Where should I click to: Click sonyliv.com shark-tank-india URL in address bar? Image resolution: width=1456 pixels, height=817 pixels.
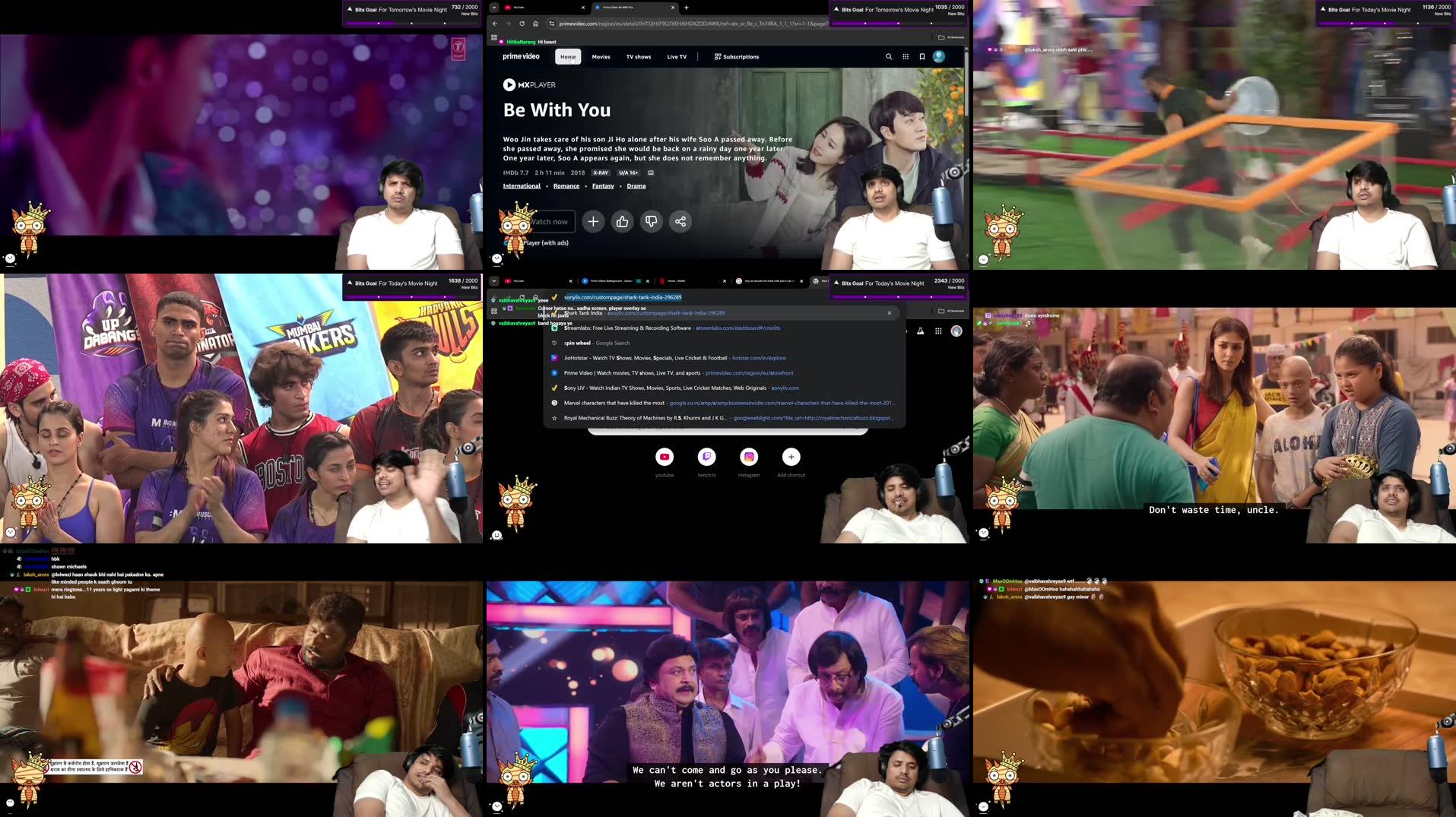623,297
